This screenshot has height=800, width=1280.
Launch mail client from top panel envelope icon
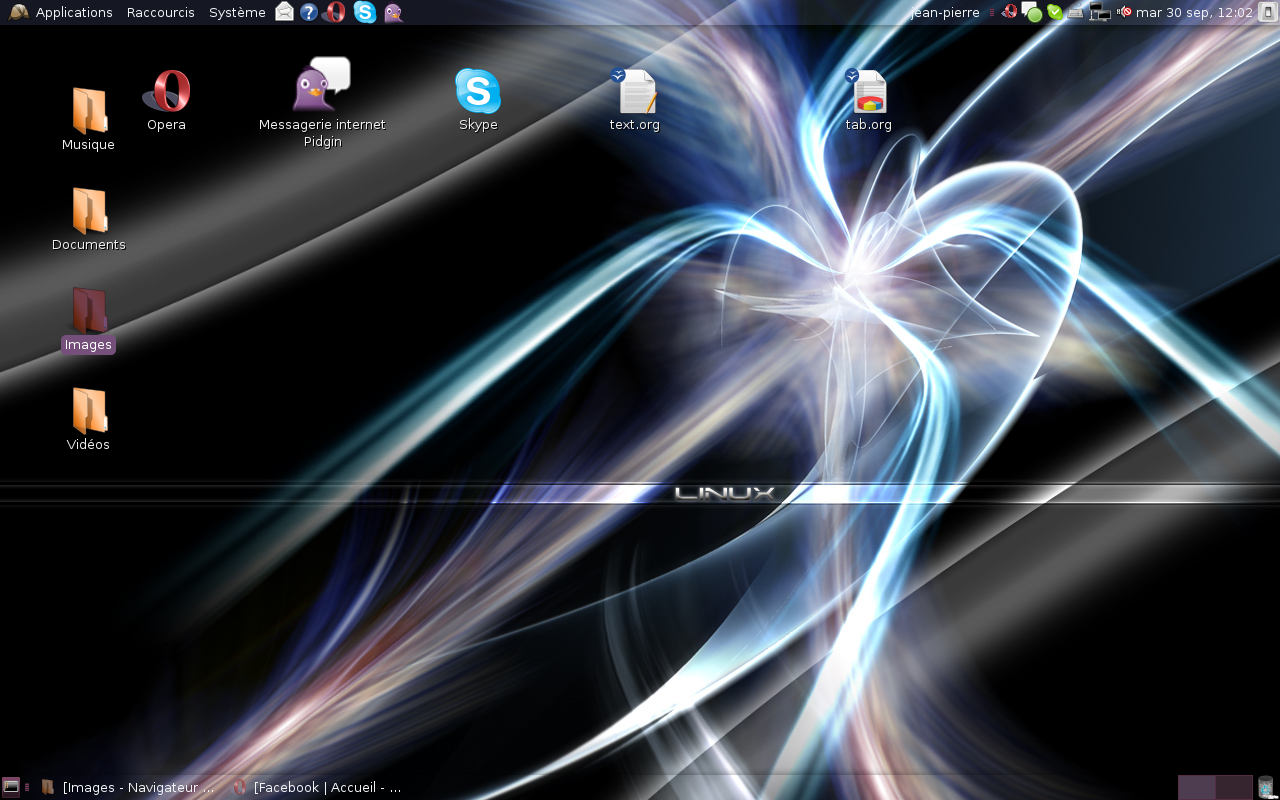[x=285, y=12]
